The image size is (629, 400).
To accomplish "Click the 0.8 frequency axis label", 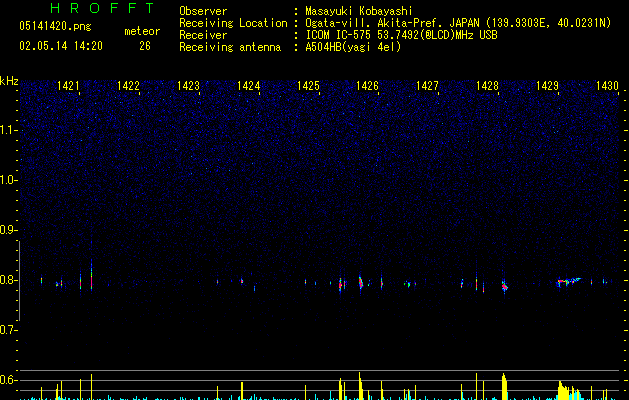I will click(8, 280).
